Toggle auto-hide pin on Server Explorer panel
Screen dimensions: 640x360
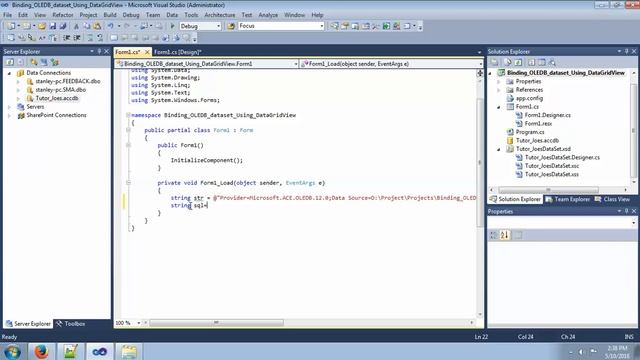99,51
